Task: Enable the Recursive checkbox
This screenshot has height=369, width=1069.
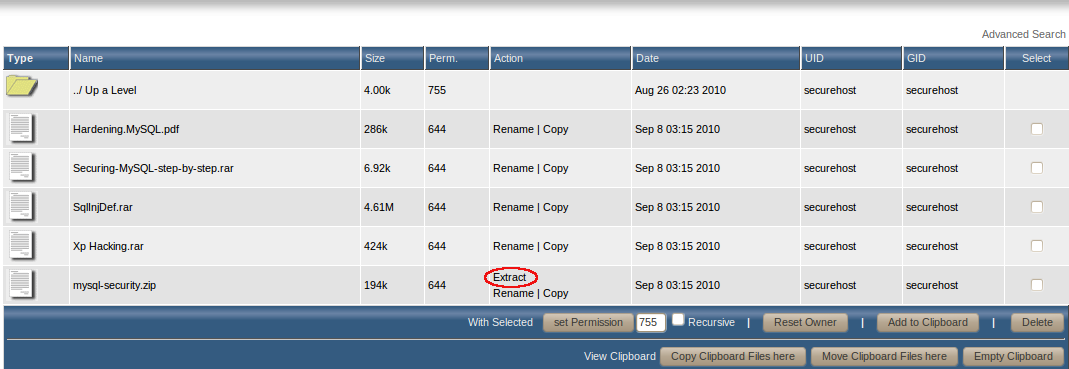Action: pyautogui.click(x=678, y=319)
